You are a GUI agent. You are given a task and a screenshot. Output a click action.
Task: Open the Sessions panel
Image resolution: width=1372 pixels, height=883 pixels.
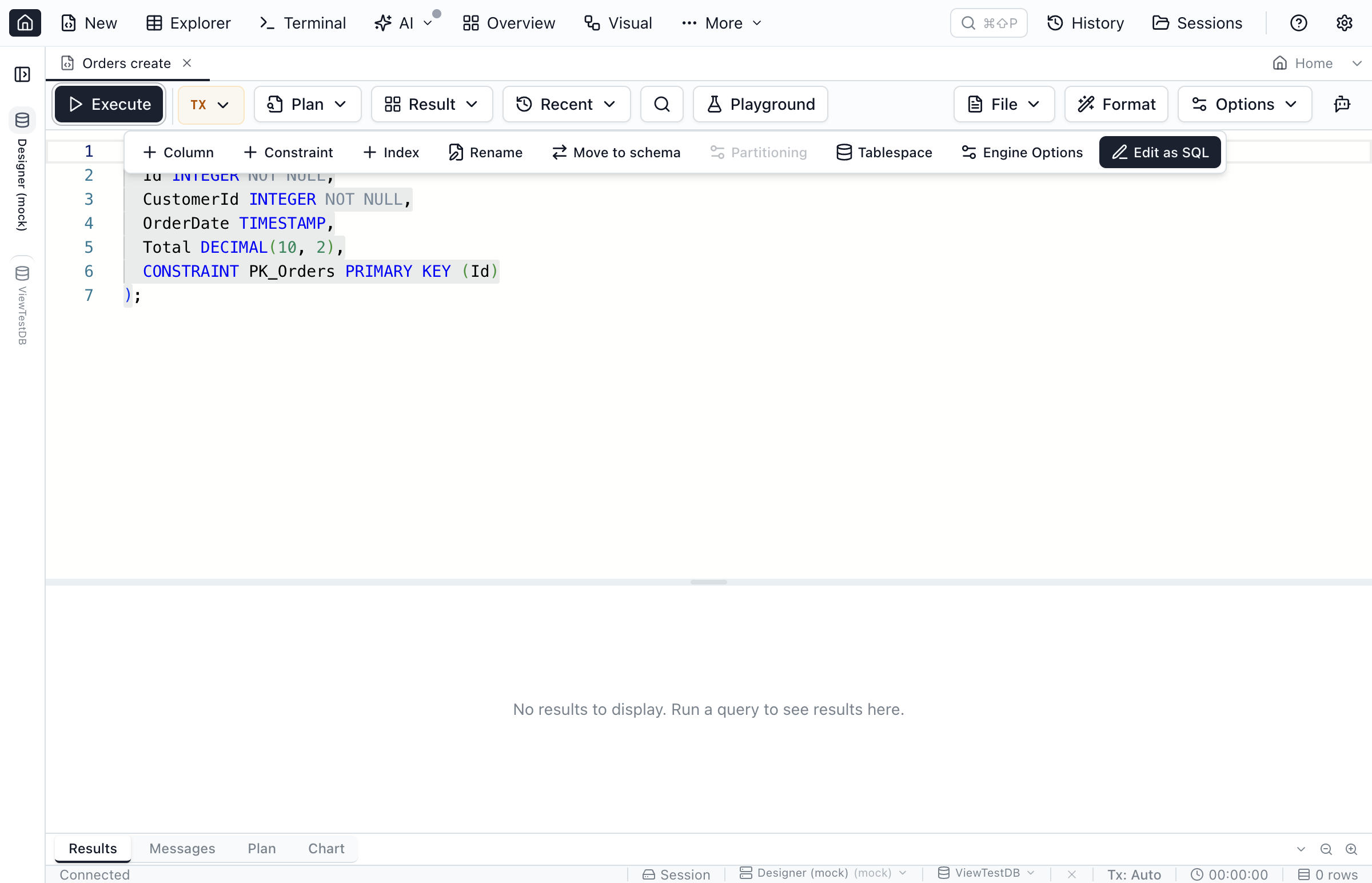click(x=1197, y=23)
